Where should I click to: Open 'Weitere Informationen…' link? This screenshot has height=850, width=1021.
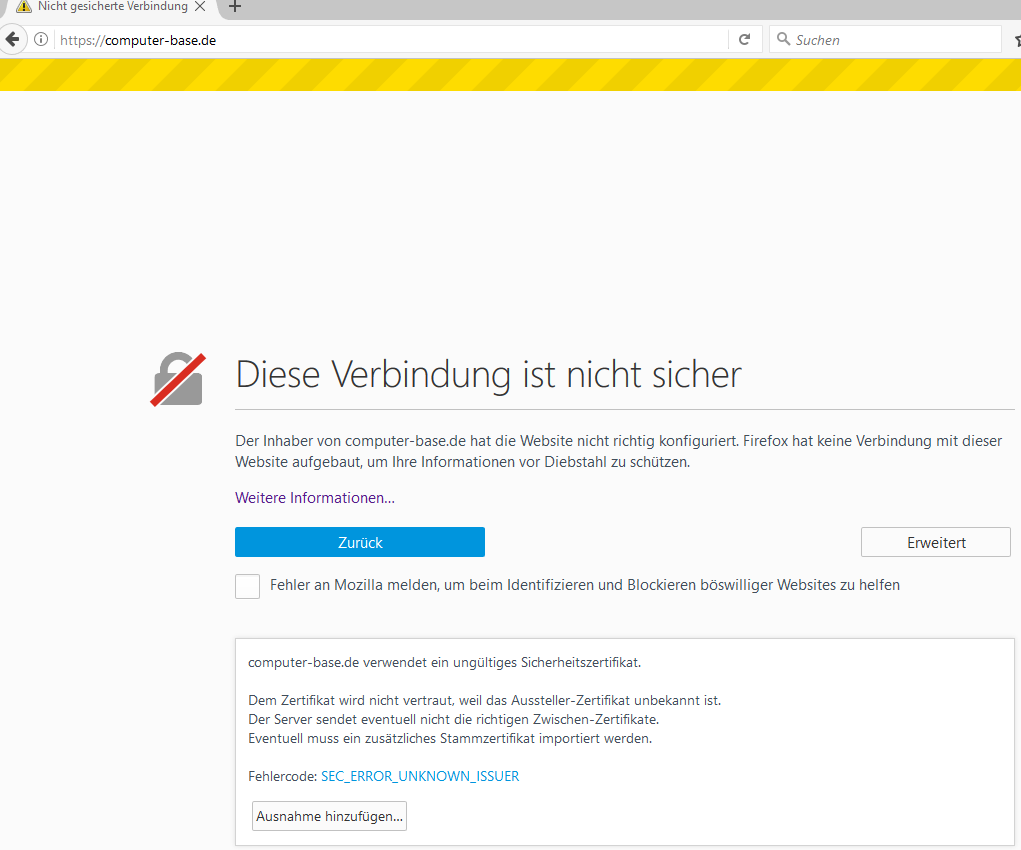315,498
